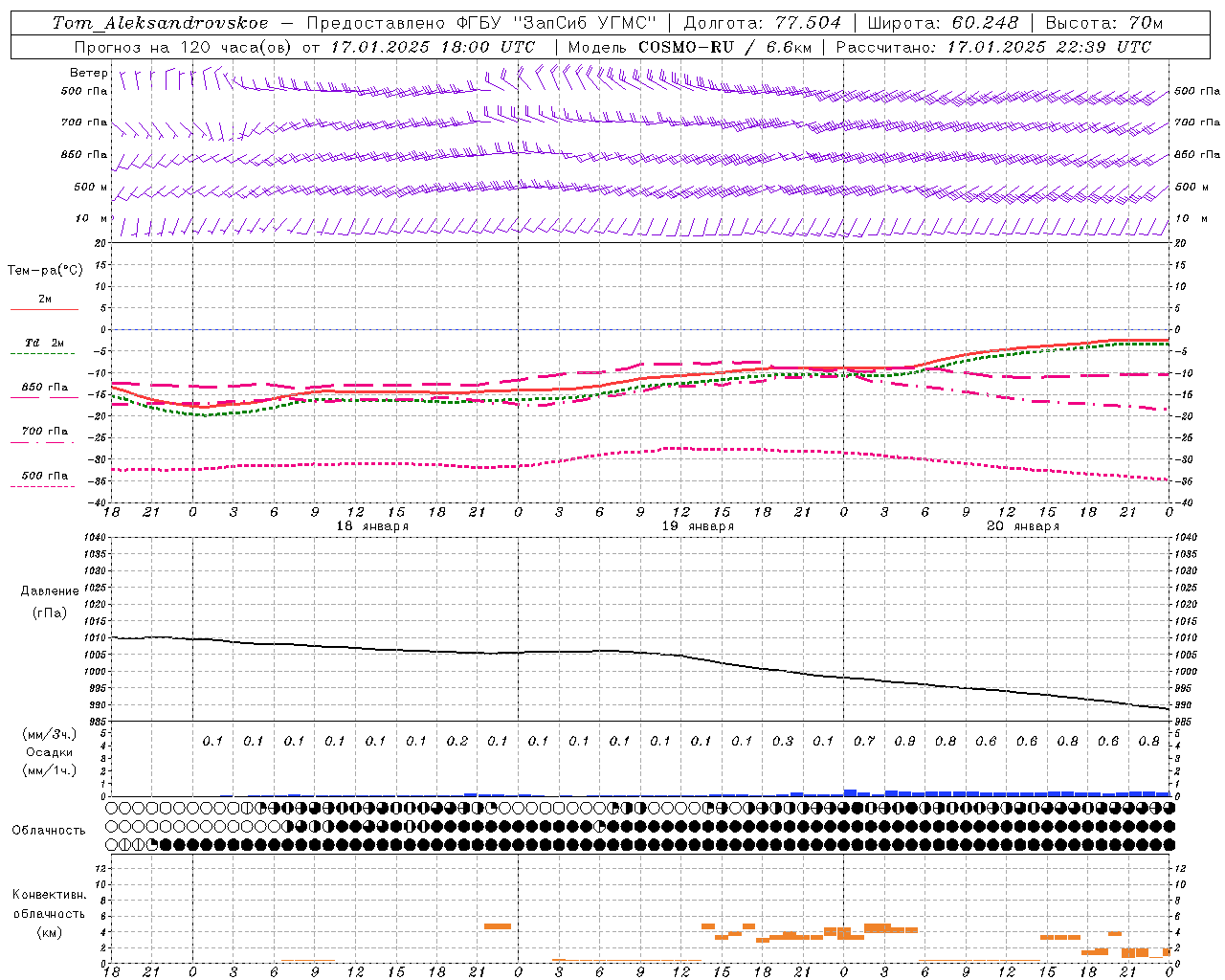
Task: Click the 0.7 three-hour precipitation value
Action: pyautogui.click(x=864, y=742)
